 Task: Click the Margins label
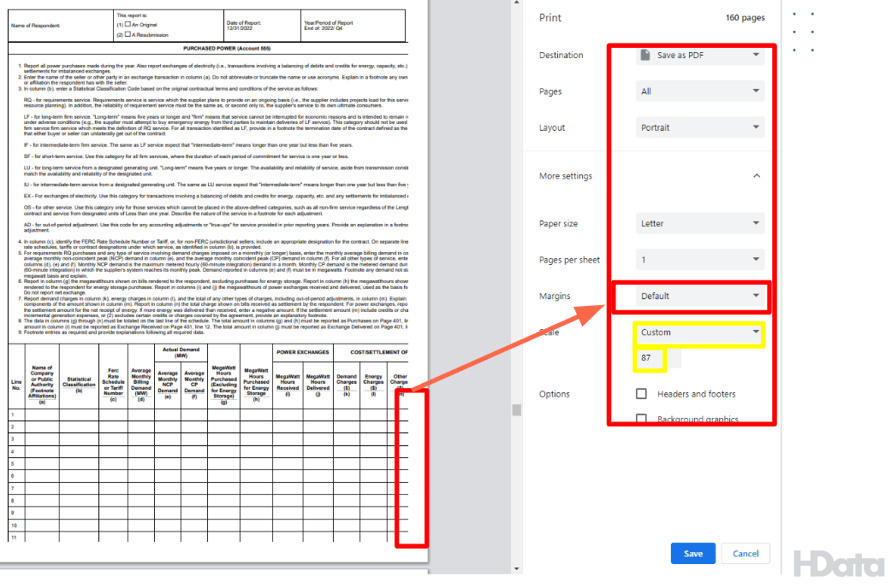click(x=555, y=296)
